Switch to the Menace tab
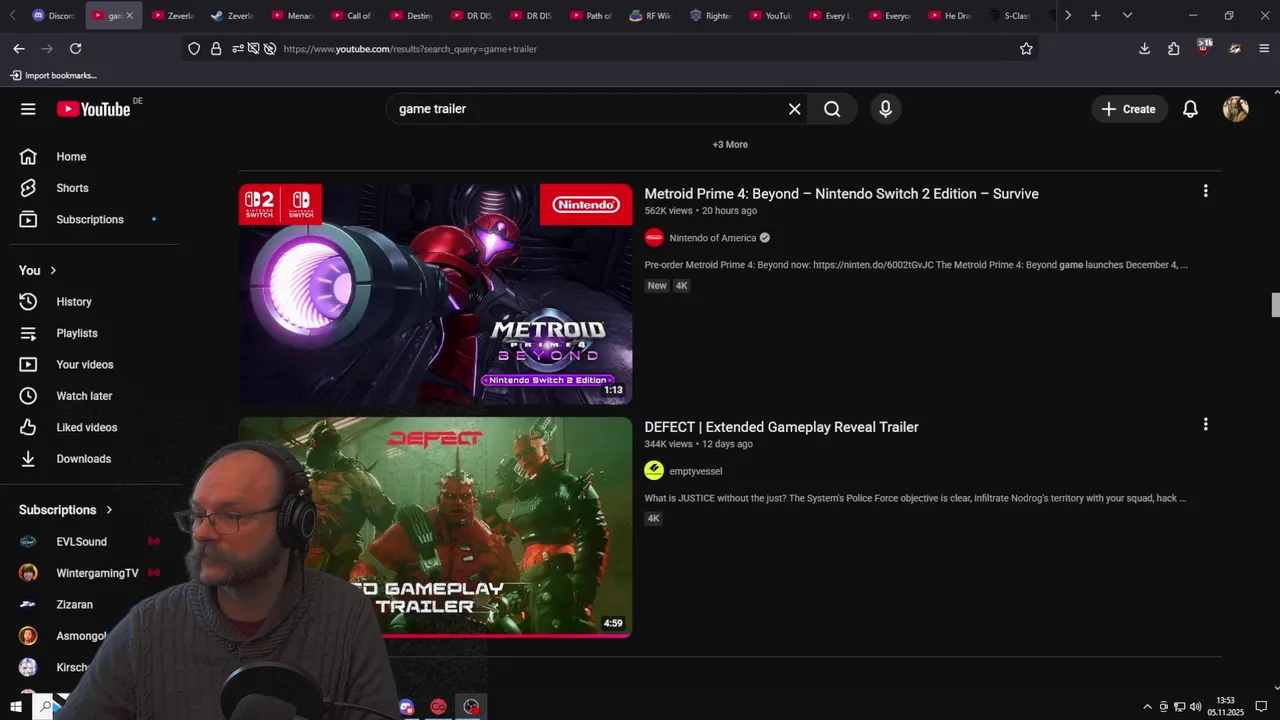This screenshot has height=720, width=1280. (x=291, y=15)
